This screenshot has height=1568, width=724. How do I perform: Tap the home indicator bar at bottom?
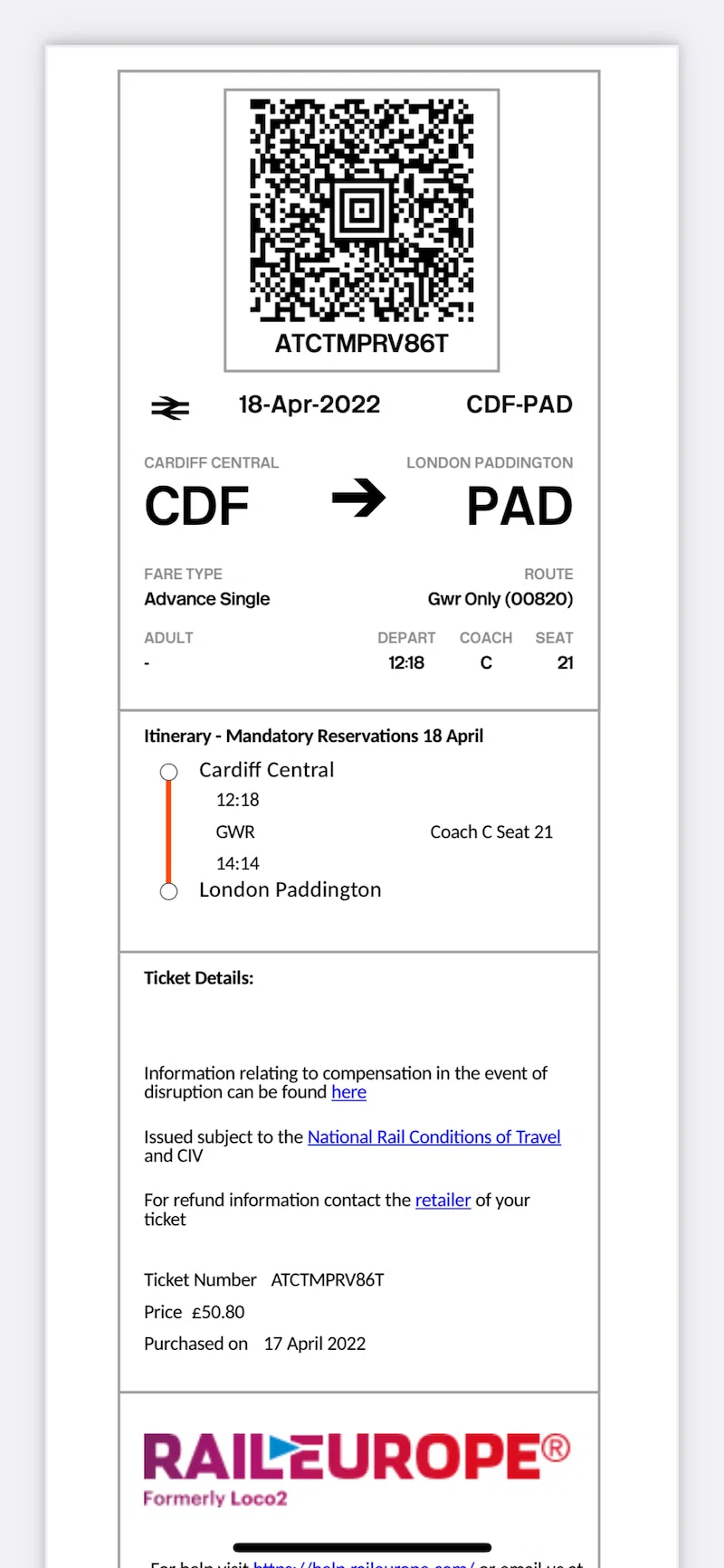362,1547
